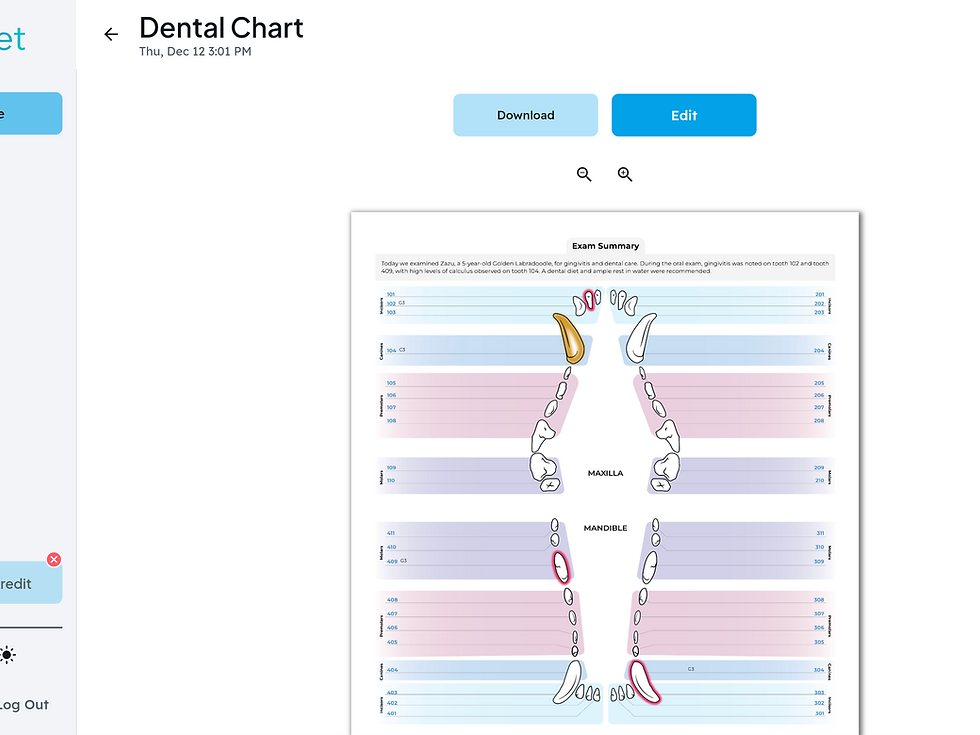
Task: Open the credit button in the sidebar
Action: pos(28,584)
